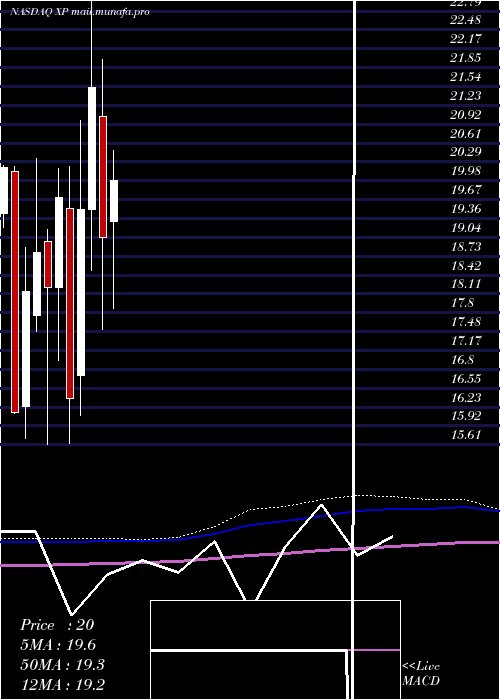This screenshot has width=500, height=700.
Task: Click the Price : 20 readout
Action: click(x=57, y=625)
